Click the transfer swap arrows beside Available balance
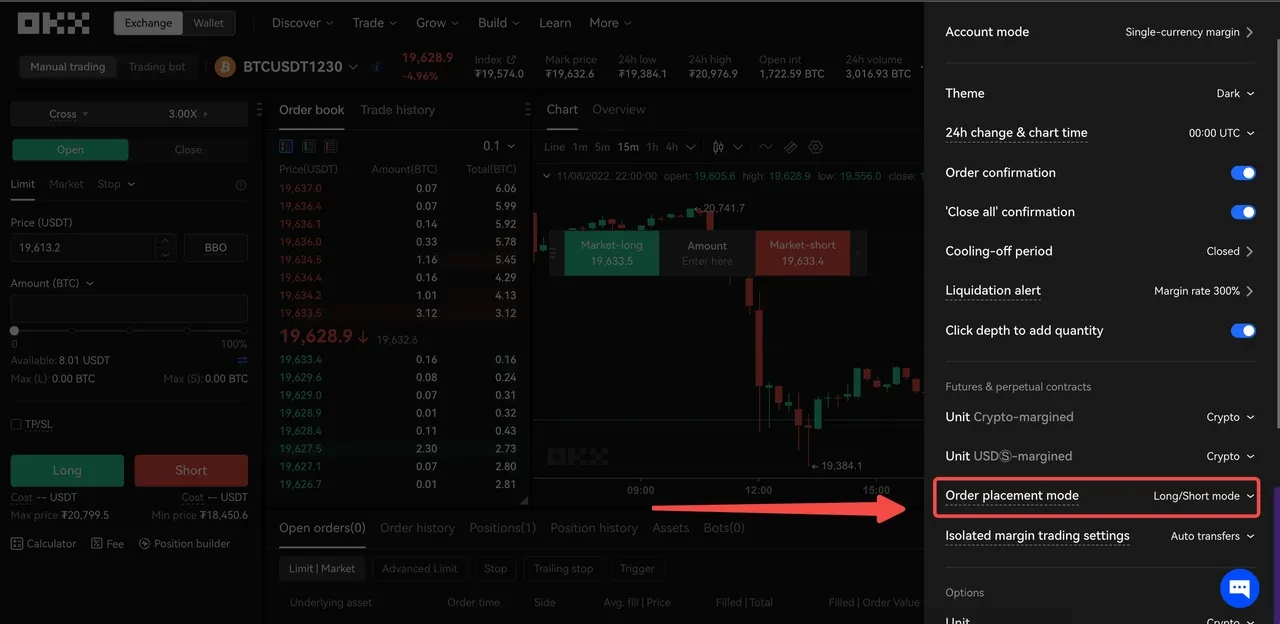The image size is (1280, 624). (242, 360)
